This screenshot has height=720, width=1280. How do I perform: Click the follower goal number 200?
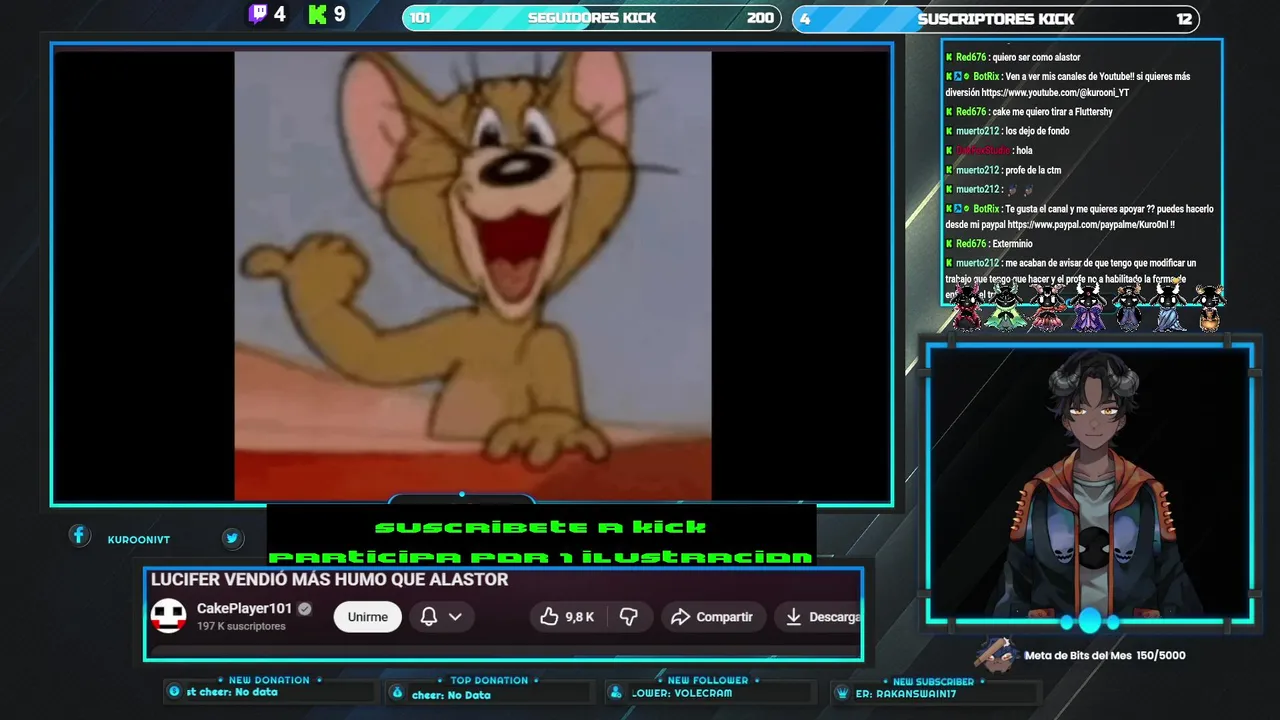[760, 18]
